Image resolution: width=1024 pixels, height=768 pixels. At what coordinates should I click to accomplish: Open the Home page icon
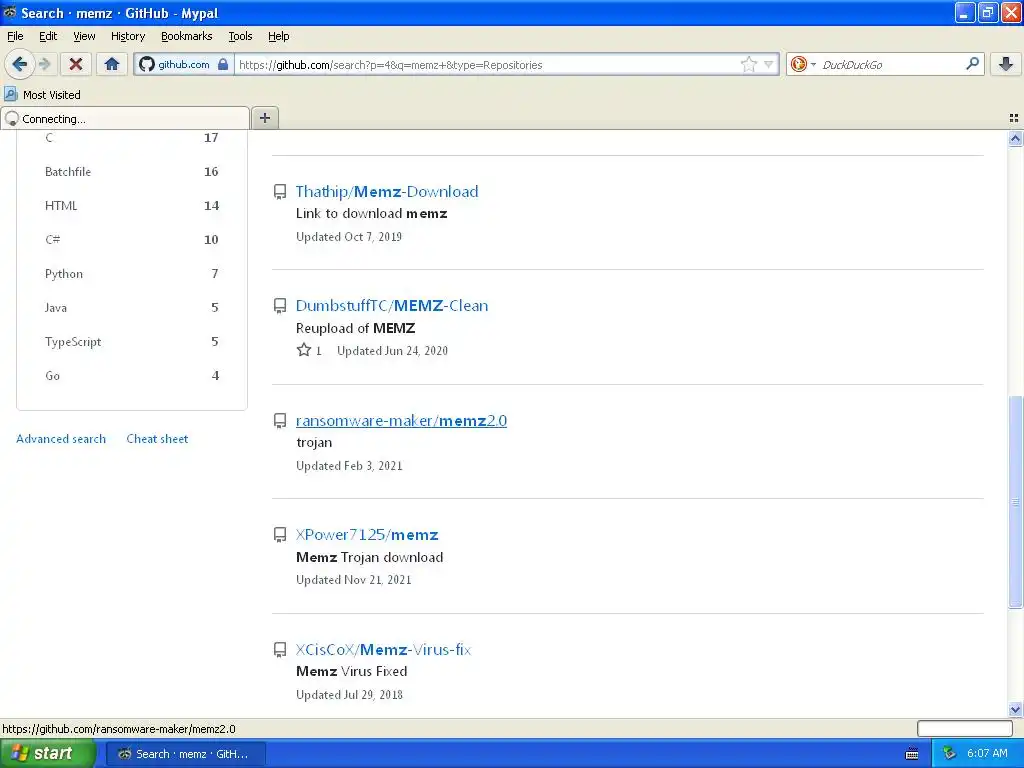click(112, 64)
